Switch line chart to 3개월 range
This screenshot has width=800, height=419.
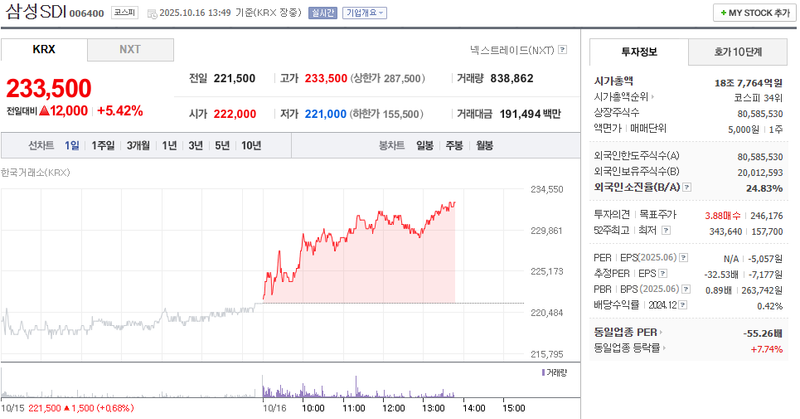click(x=138, y=145)
